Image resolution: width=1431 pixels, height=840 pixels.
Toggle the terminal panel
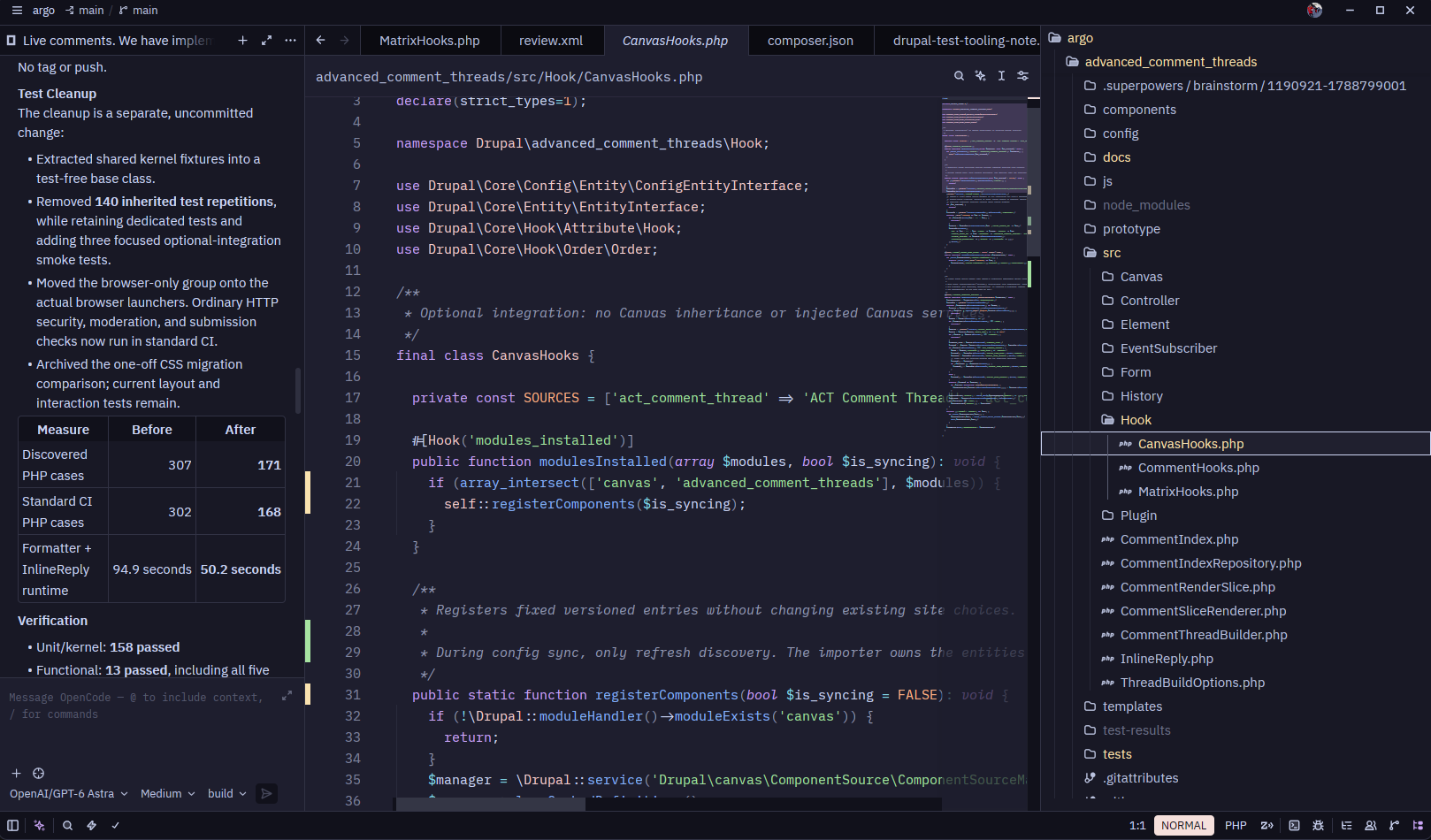point(1294,826)
